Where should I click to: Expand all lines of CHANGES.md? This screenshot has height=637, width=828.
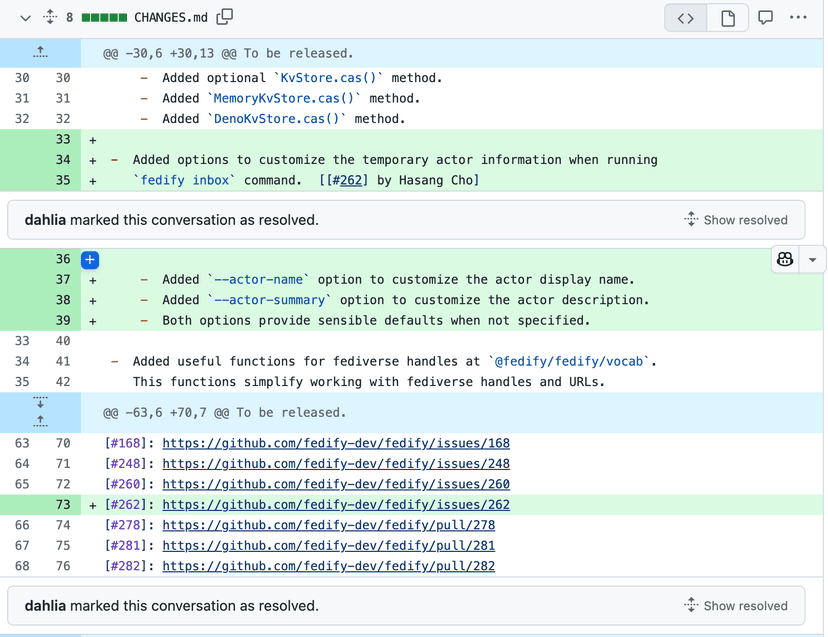click(x=50, y=18)
